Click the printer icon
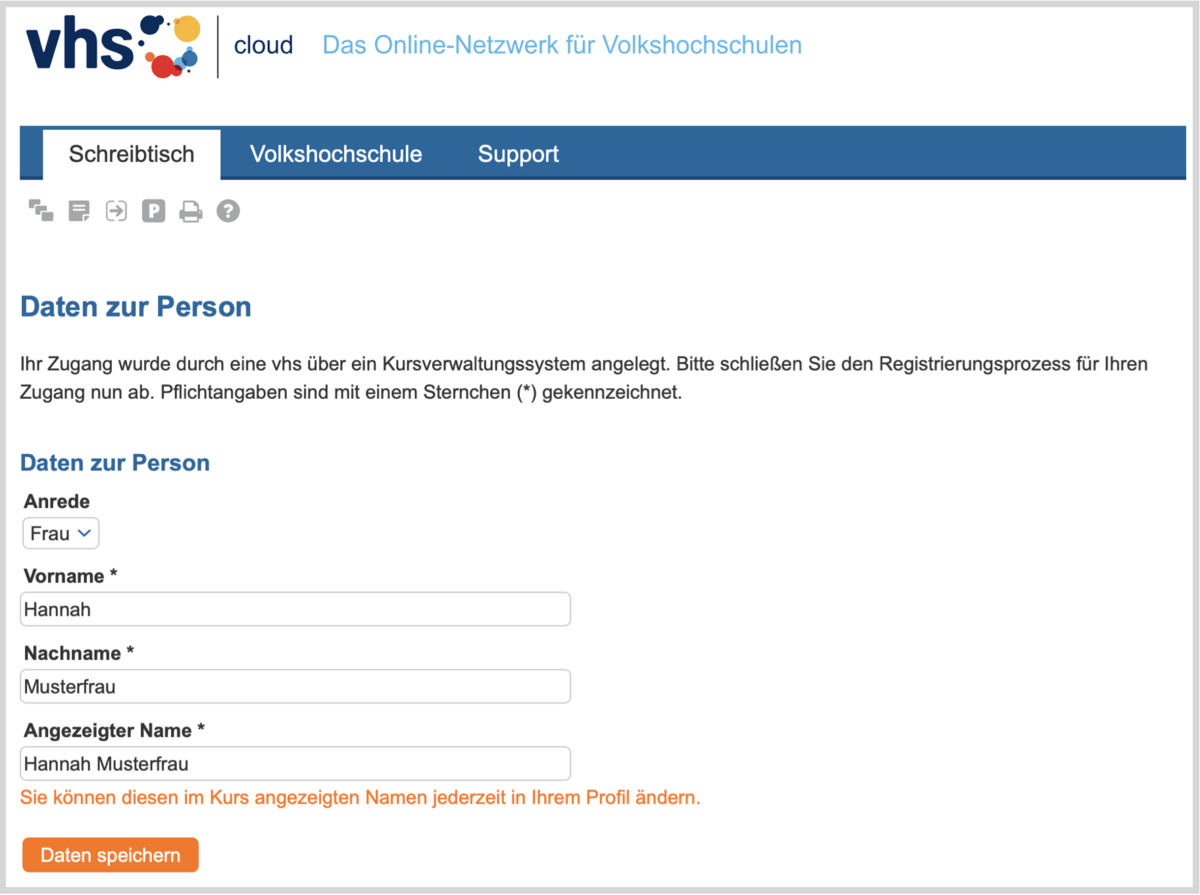 tap(191, 211)
